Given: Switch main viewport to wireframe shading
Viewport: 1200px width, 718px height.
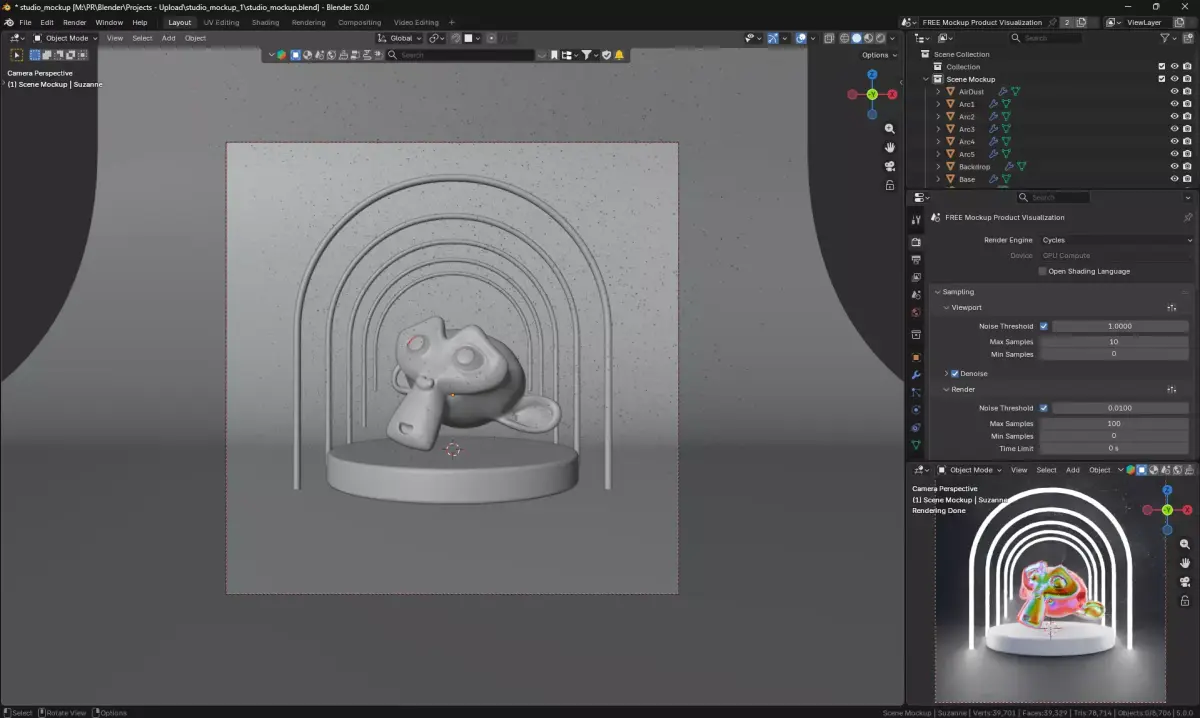Looking at the screenshot, I should (x=845, y=38).
